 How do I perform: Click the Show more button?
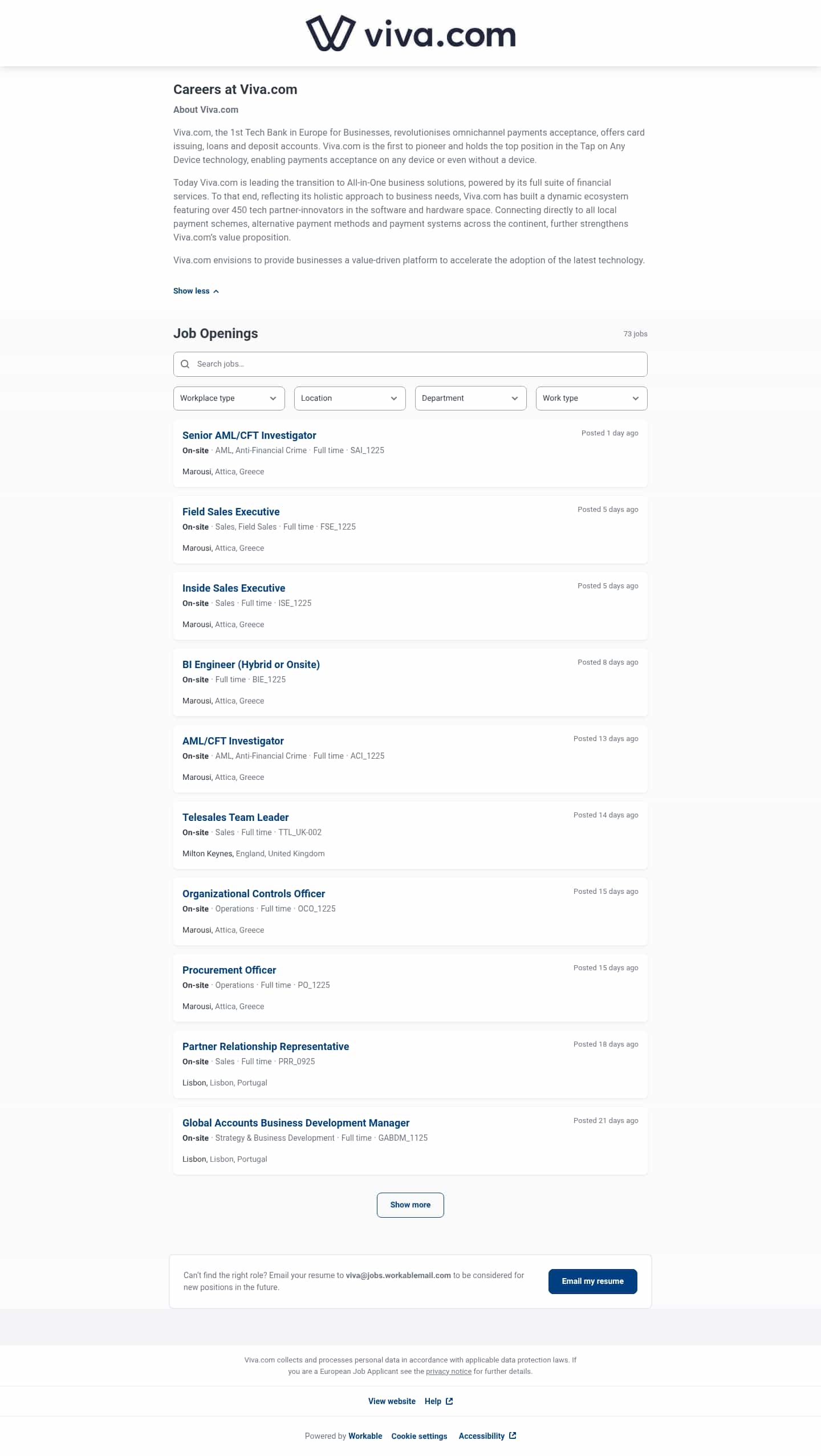[410, 1205]
